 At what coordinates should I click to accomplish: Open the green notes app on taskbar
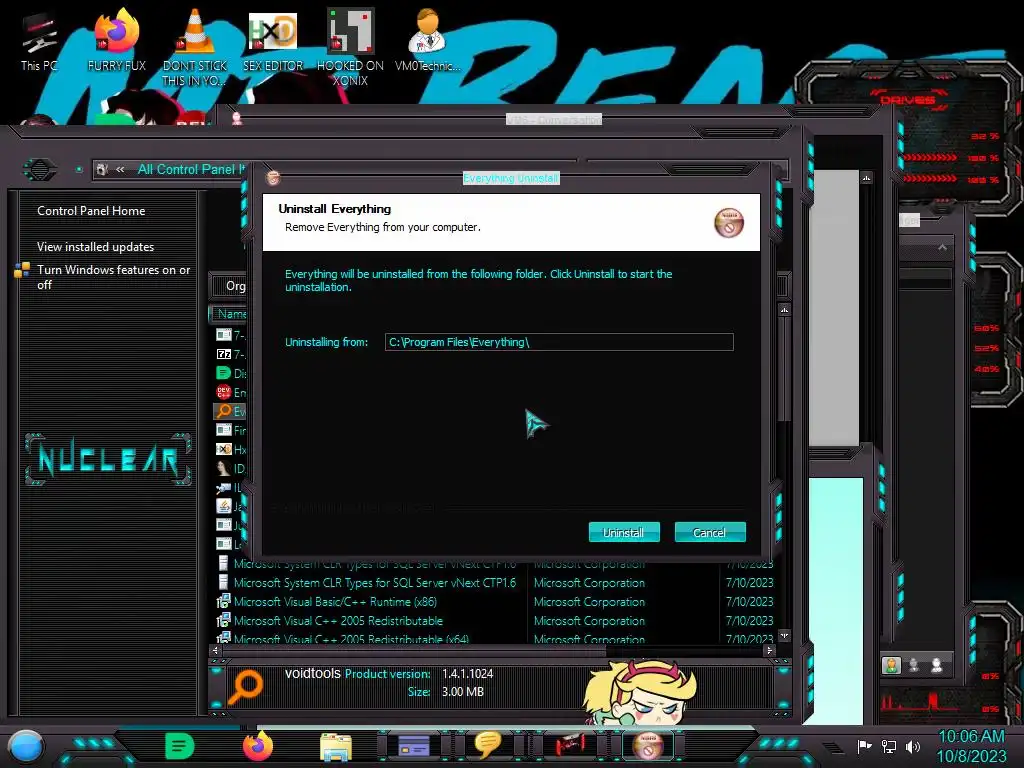(x=180, y=746)
